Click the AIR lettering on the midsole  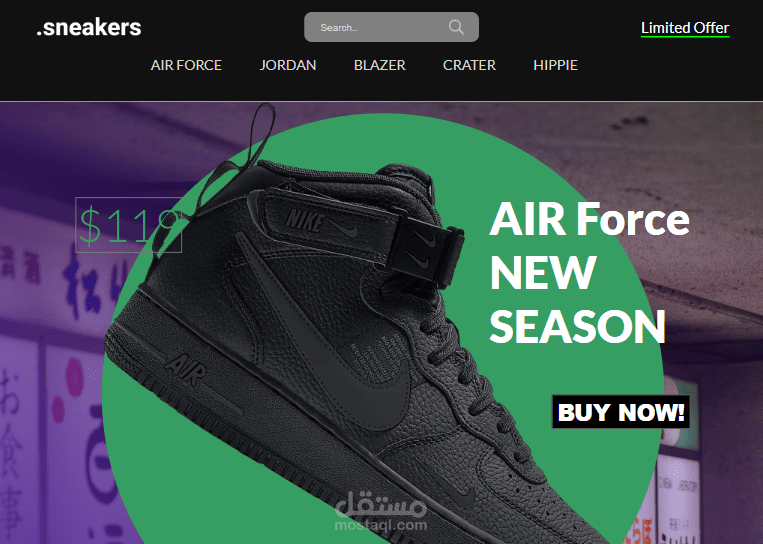pyautogui.click(x=185, y=370)
